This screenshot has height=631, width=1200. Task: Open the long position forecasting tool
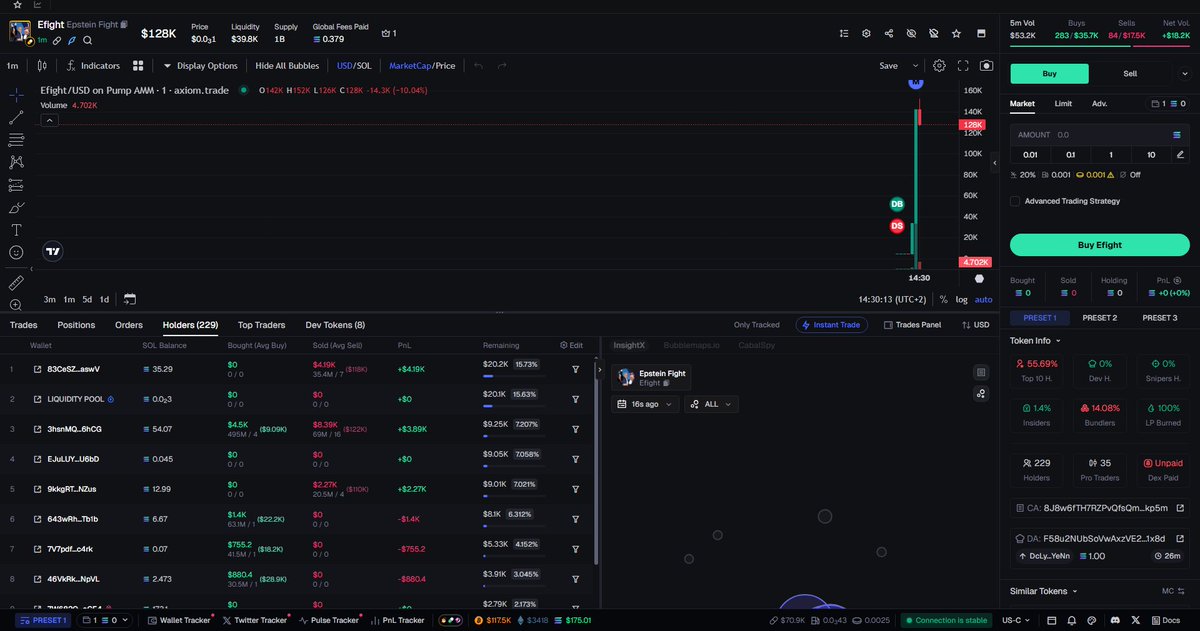[16, 185]
